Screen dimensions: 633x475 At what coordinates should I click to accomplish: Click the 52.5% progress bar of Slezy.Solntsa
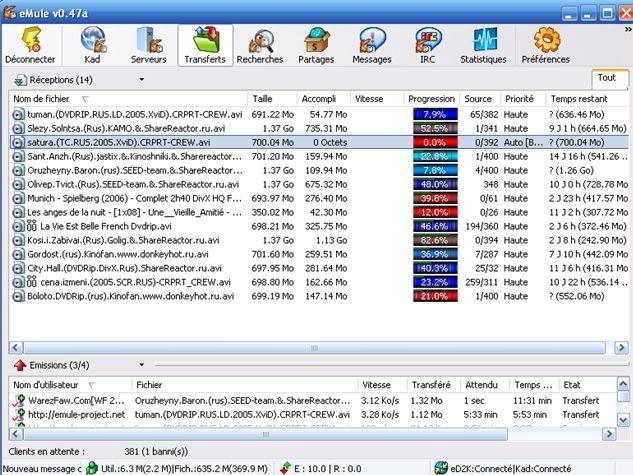[x=435, y=129]
